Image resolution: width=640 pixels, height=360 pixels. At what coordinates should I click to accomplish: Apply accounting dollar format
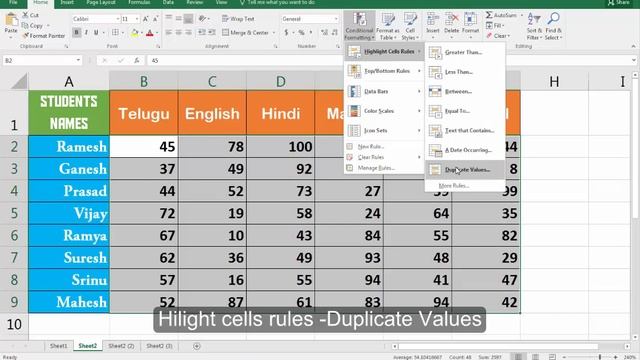click(x=286, y=32)
